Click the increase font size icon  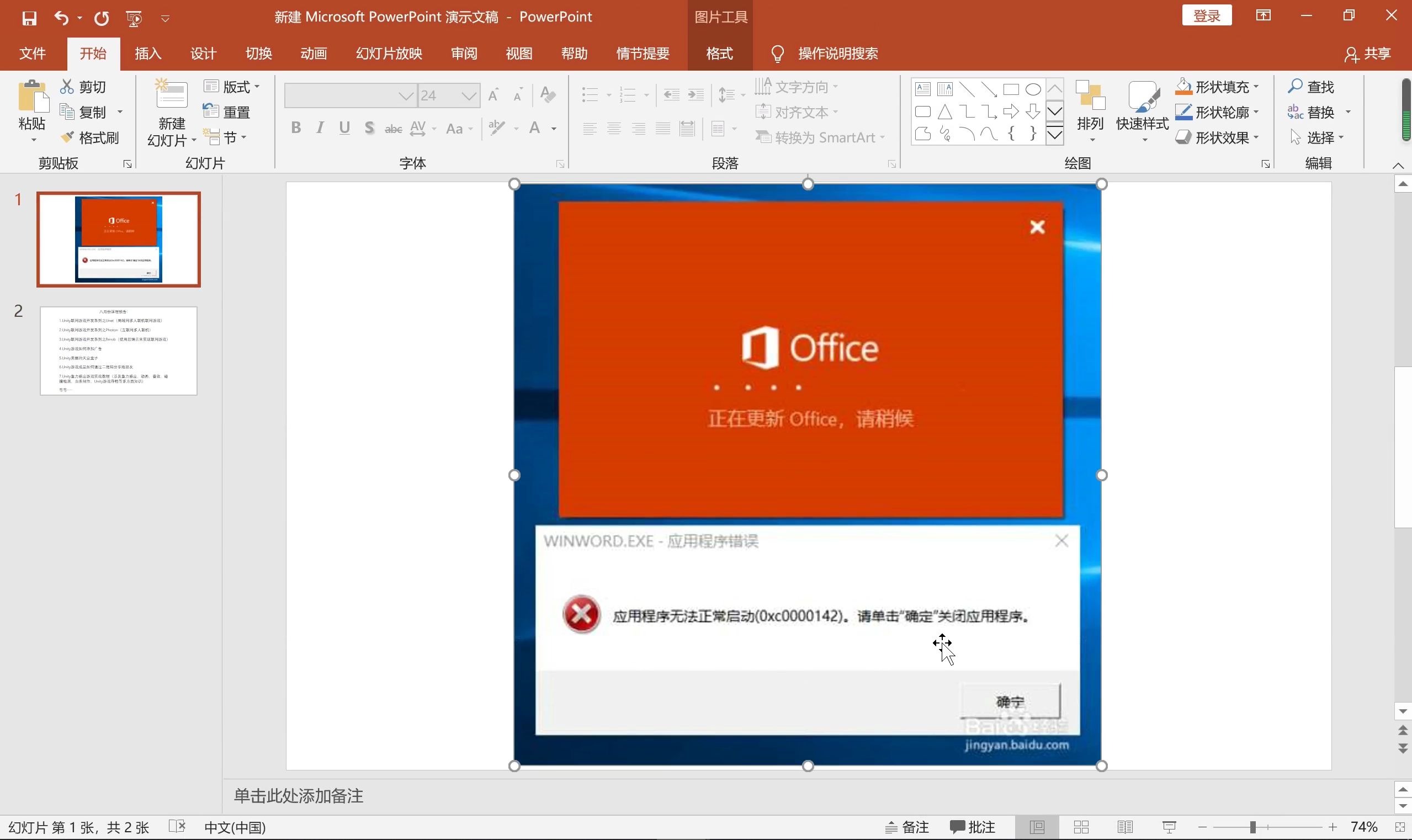coord(493,94)
